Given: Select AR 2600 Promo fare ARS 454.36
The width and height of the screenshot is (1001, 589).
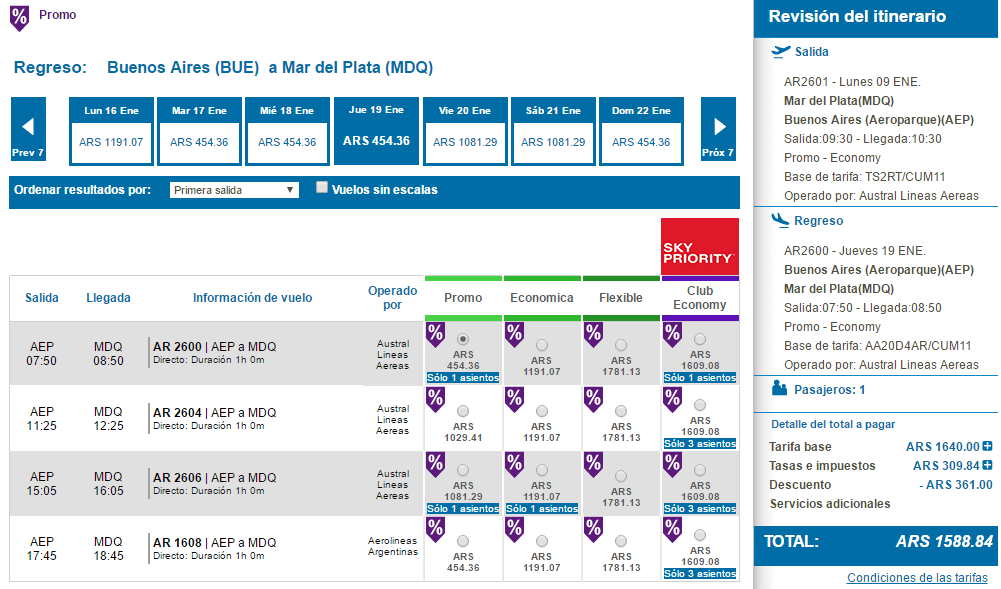Looking at the screenshot, I should click(x=463, y=339).
